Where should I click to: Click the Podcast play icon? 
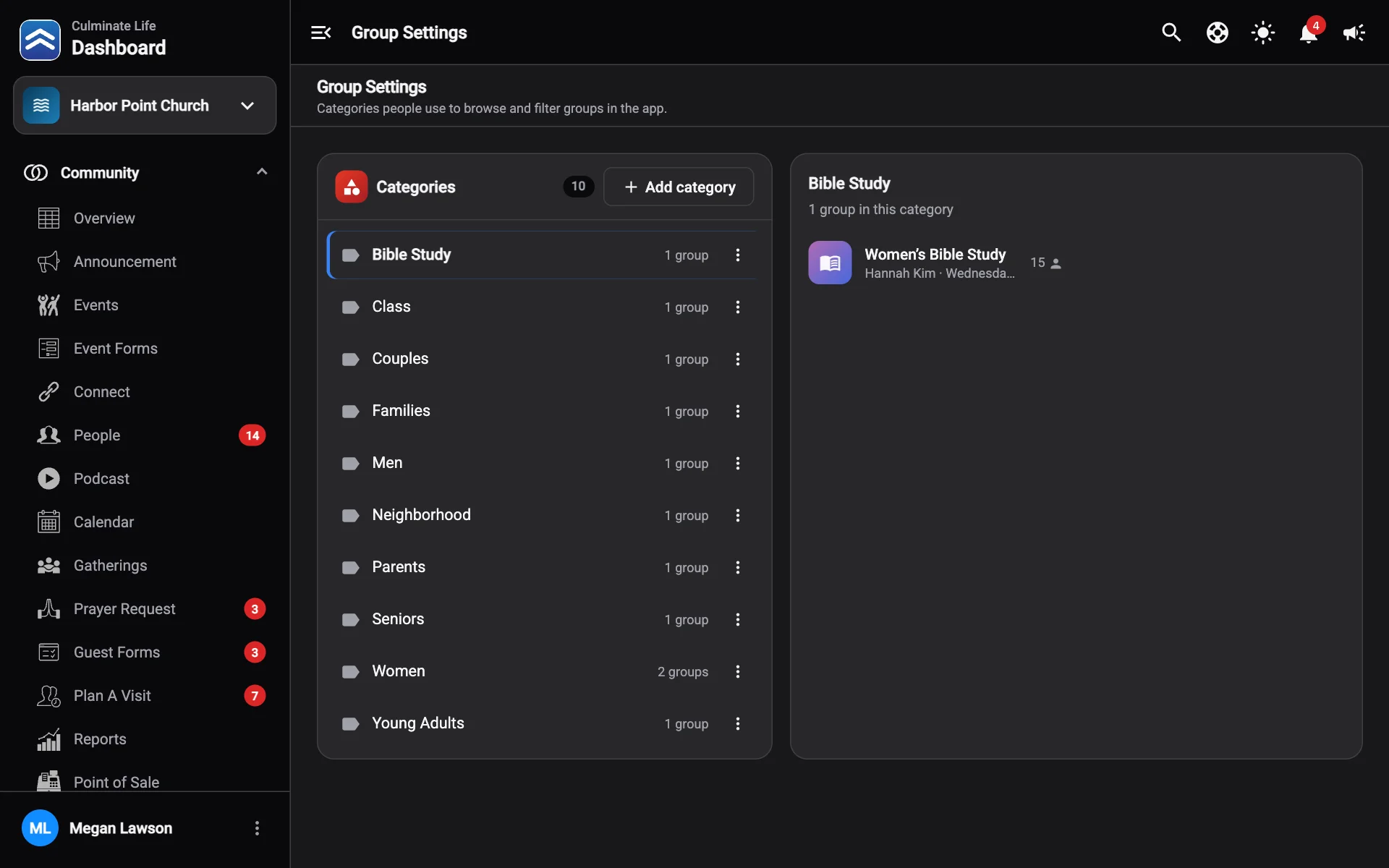pyautogui.click(x=48, y=479)
